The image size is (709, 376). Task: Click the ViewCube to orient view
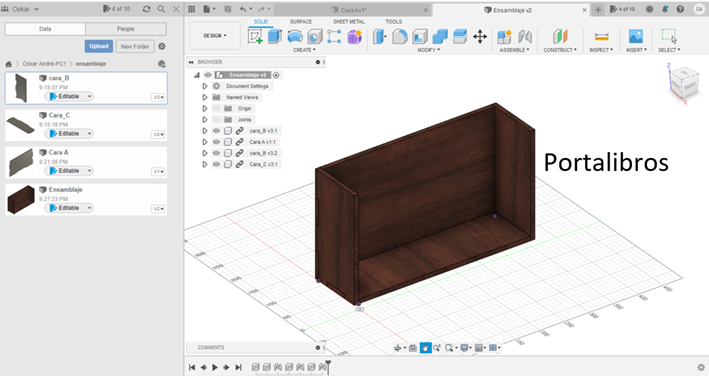(684, 84)
